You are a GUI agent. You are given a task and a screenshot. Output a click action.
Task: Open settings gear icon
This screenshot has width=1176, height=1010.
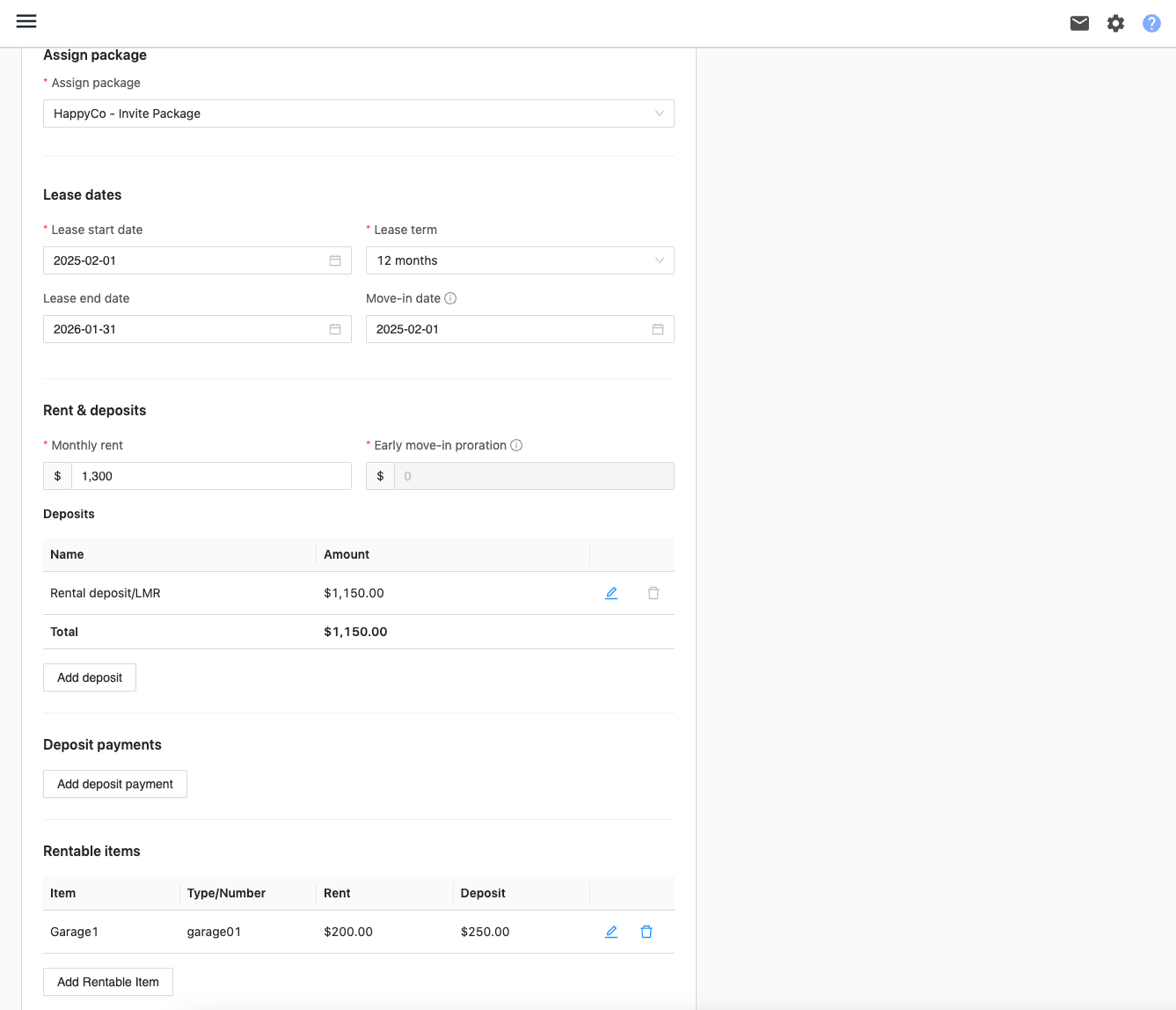coord(1115,23)
